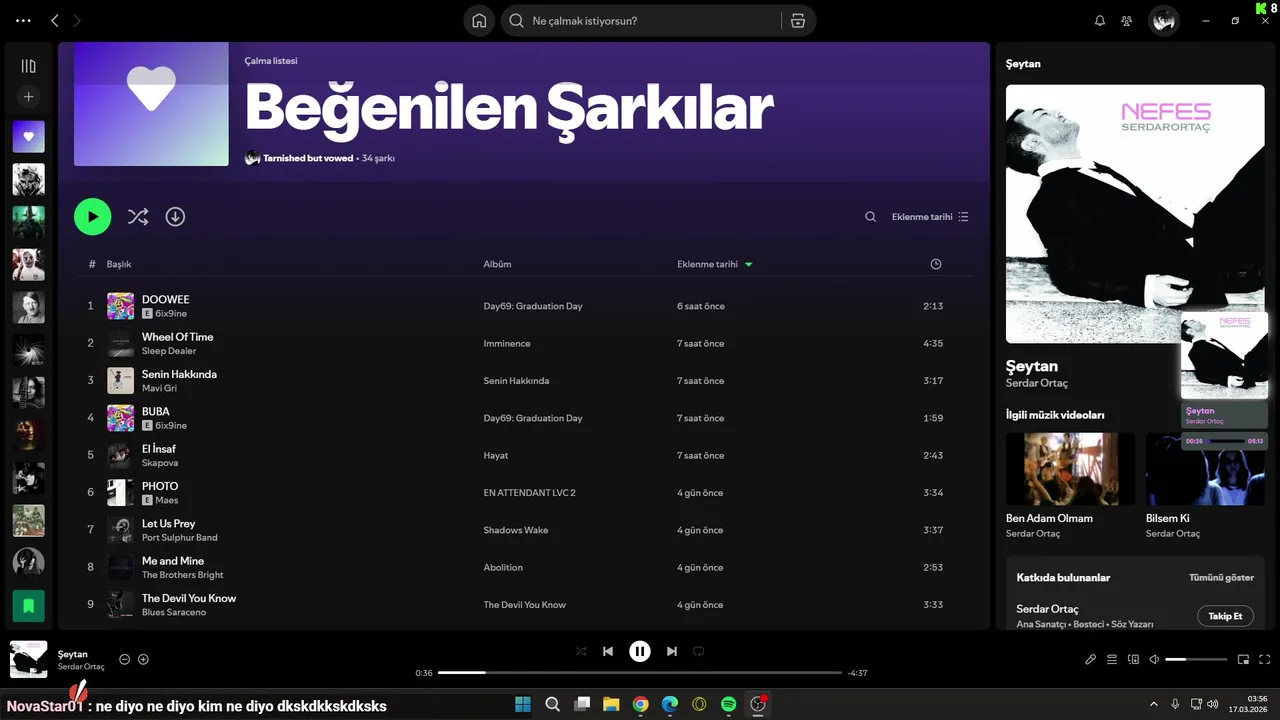Open the Tarnished but vowed profile link

tap(308, 158)
